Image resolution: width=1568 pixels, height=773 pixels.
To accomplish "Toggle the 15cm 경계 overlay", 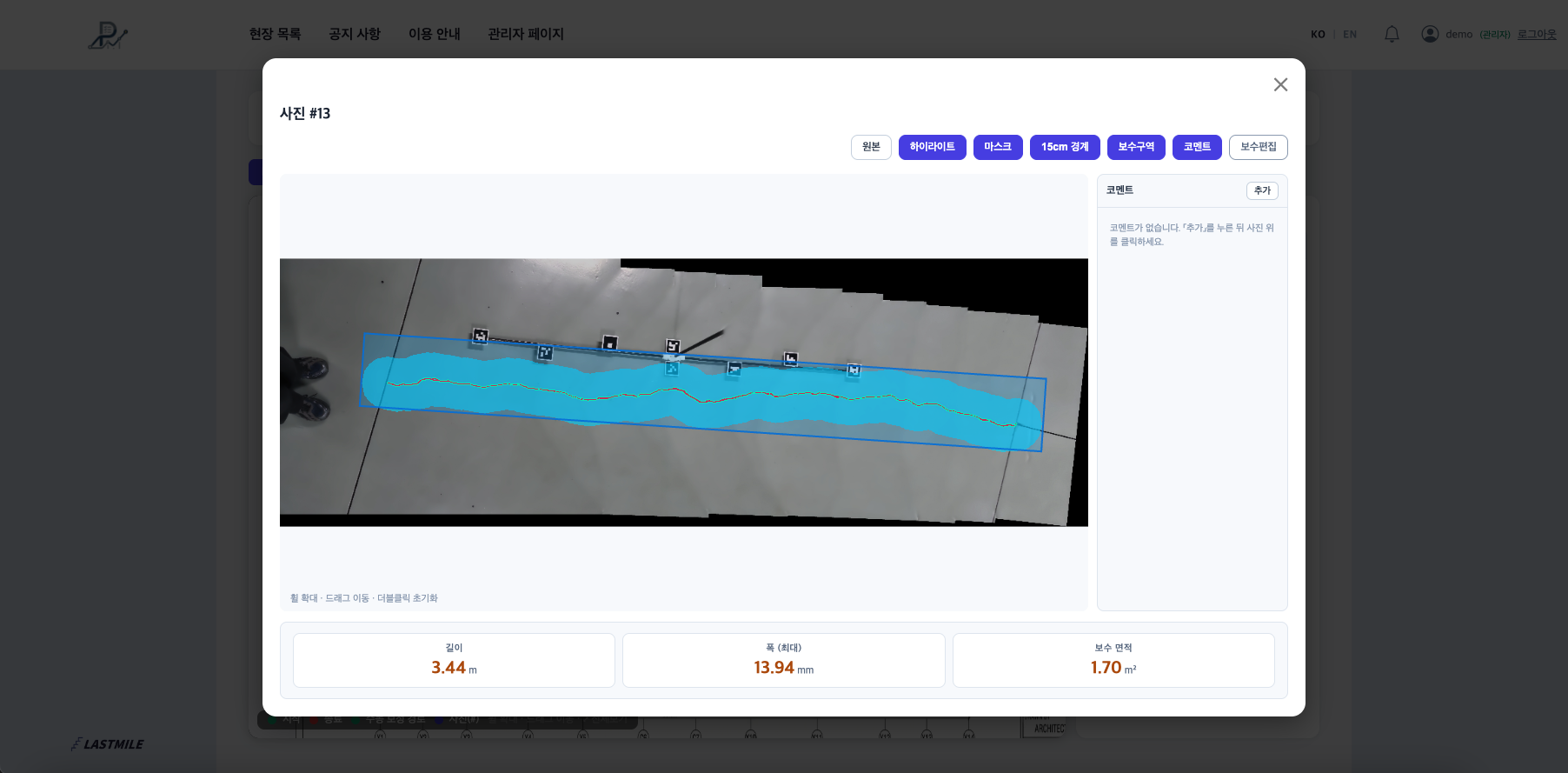I will 1065,147.
